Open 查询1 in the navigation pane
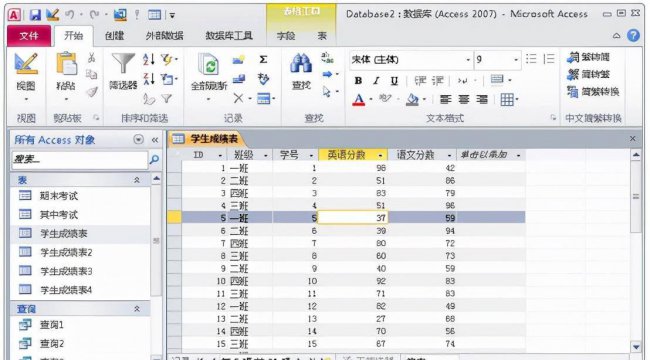Screen dimensions: 650x360 (52, 325)
